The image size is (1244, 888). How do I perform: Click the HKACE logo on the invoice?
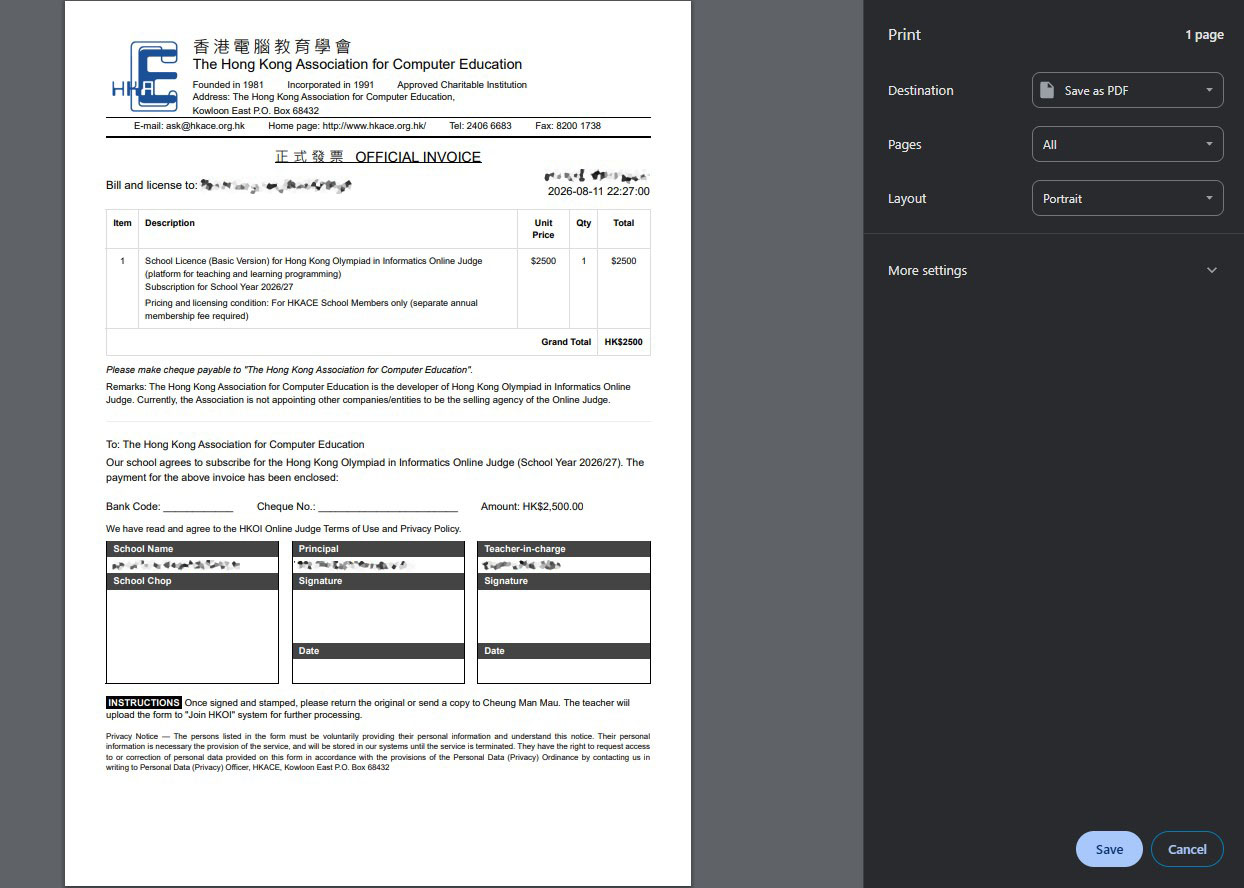145,76
